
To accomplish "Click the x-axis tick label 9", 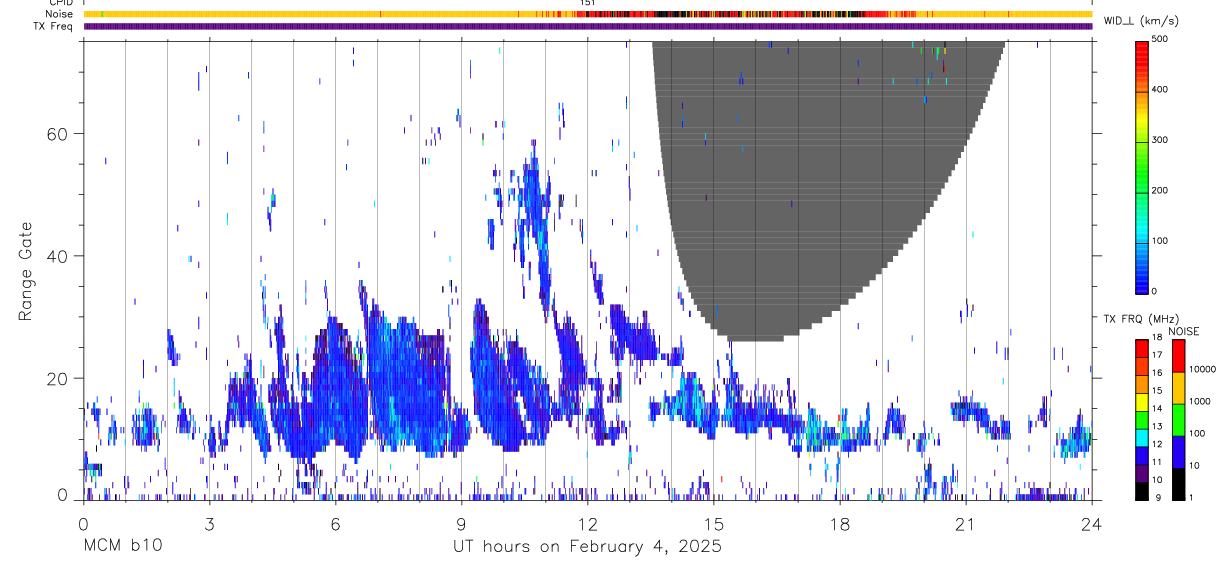I will click(461, 523).
